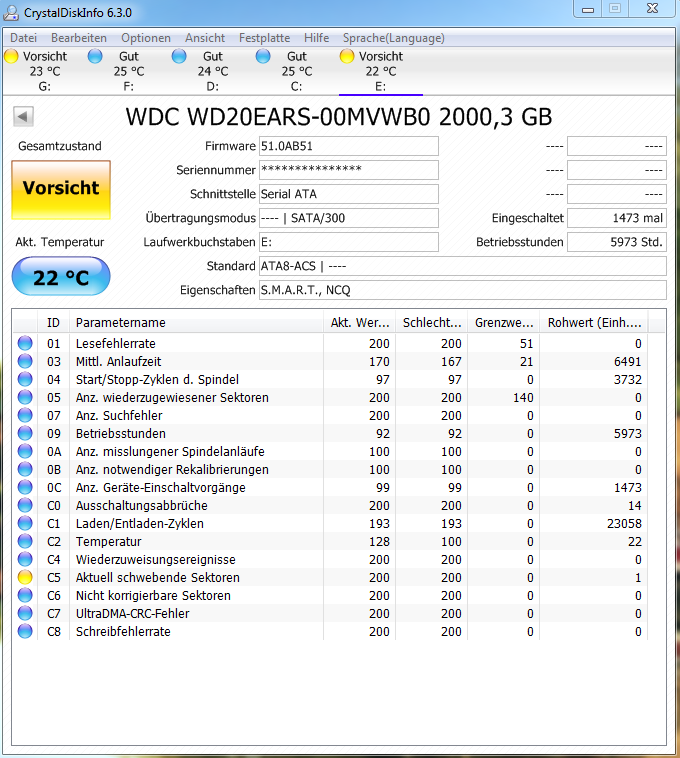Click the UltraDMA-CRC-Fehler parameter name
Viewport: 680px width, 758px height.
[x=132, y=613]
